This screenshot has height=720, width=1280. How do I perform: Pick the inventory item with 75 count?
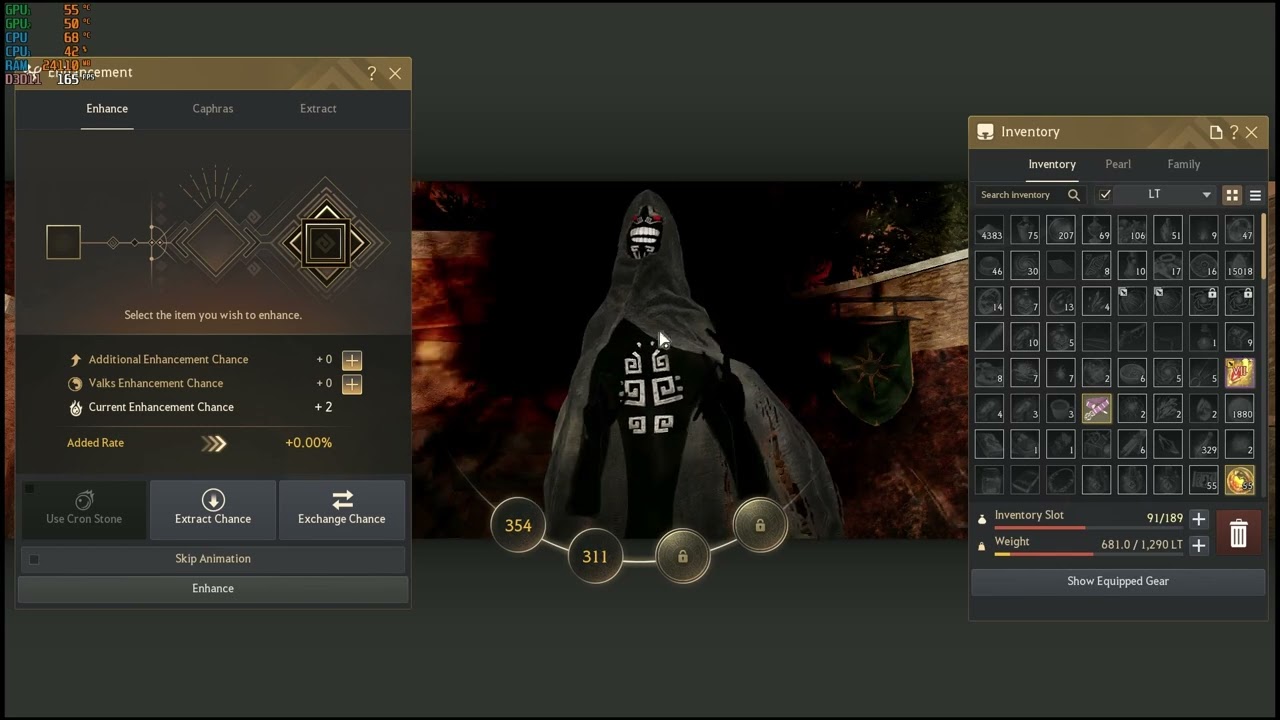tap(1025, 230)
